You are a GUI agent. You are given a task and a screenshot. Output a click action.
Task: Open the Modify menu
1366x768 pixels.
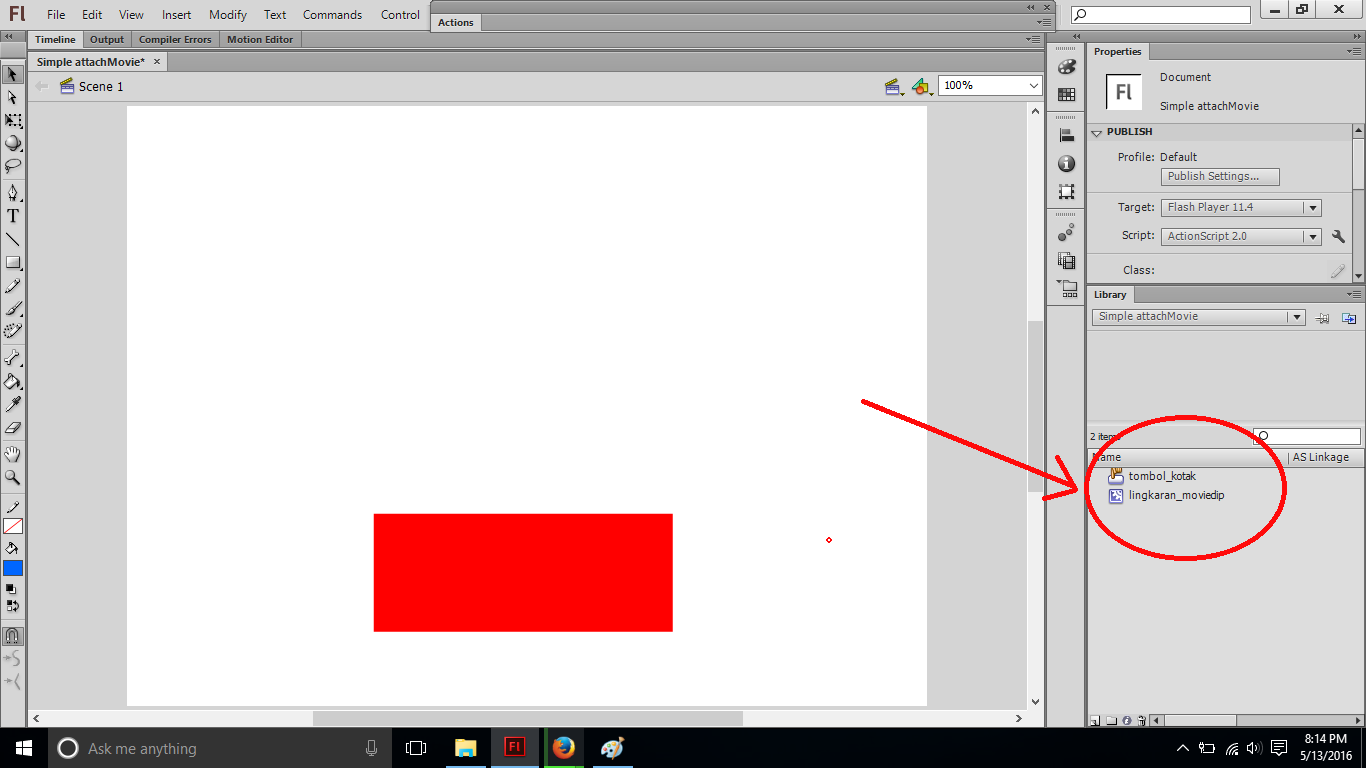(x=228, y=15)
